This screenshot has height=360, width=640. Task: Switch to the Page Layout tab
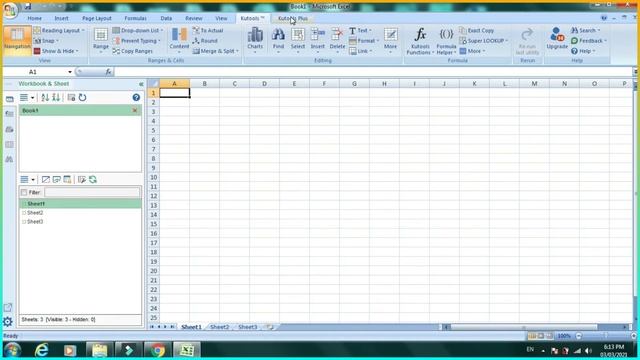(97, 18)
